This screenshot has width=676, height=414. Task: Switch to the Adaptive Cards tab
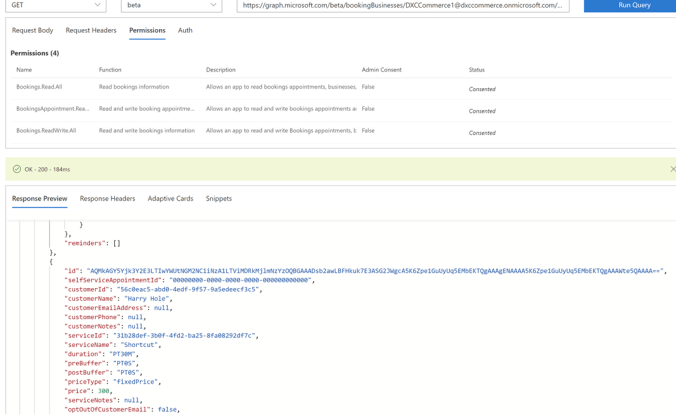coord(170,199)
